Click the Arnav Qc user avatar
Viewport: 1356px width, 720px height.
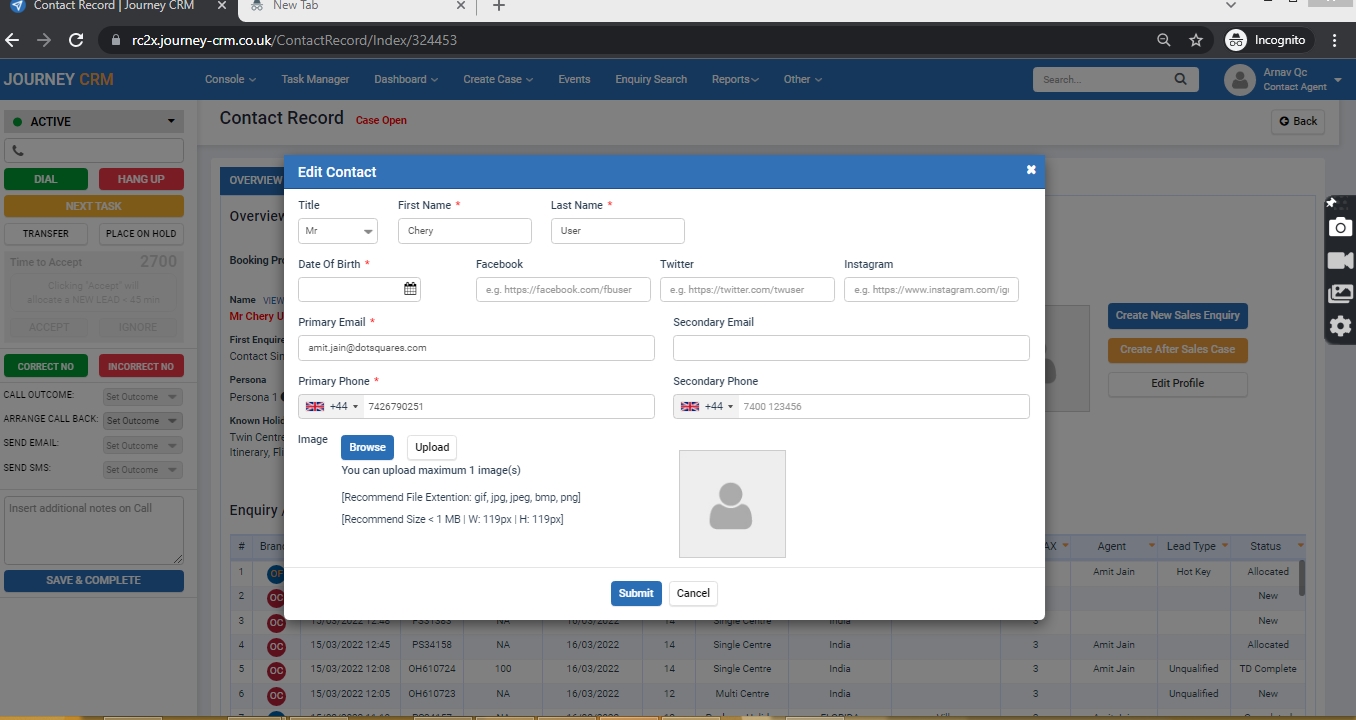point(1240,80)
